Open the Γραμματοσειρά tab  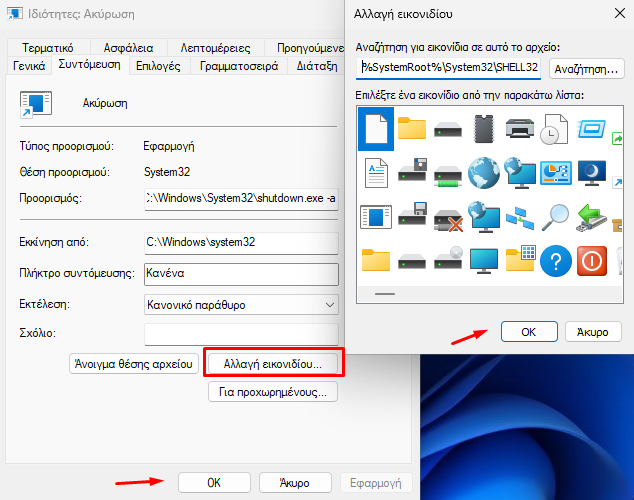[239, 66]
